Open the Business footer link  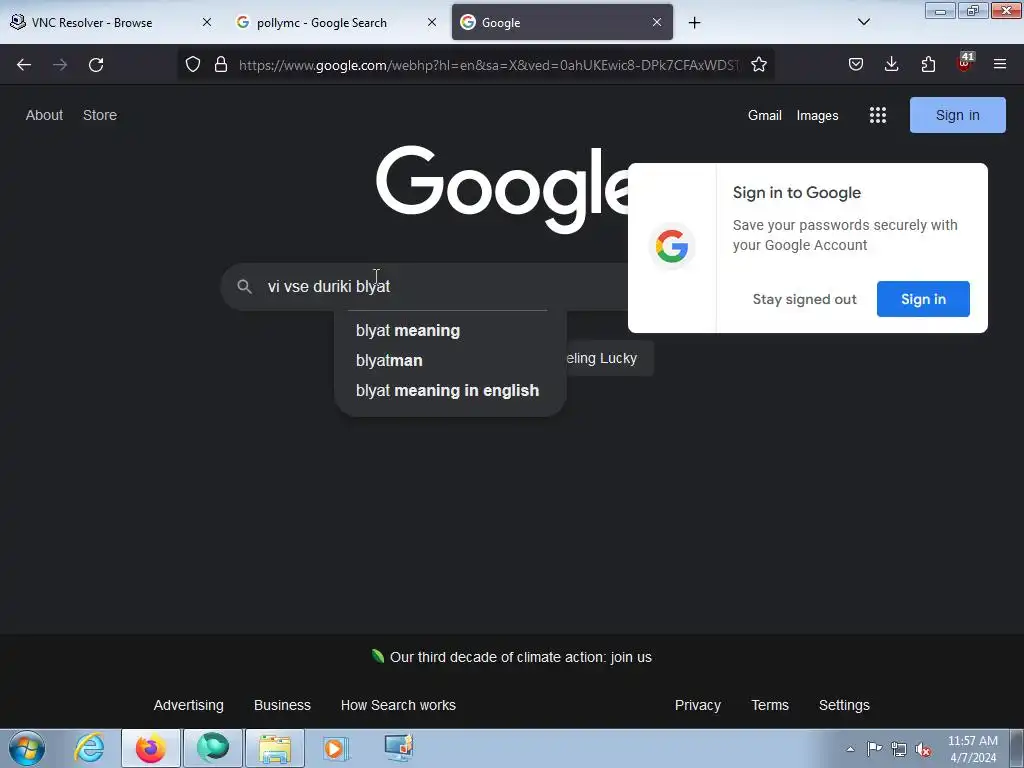click(282, 705)
